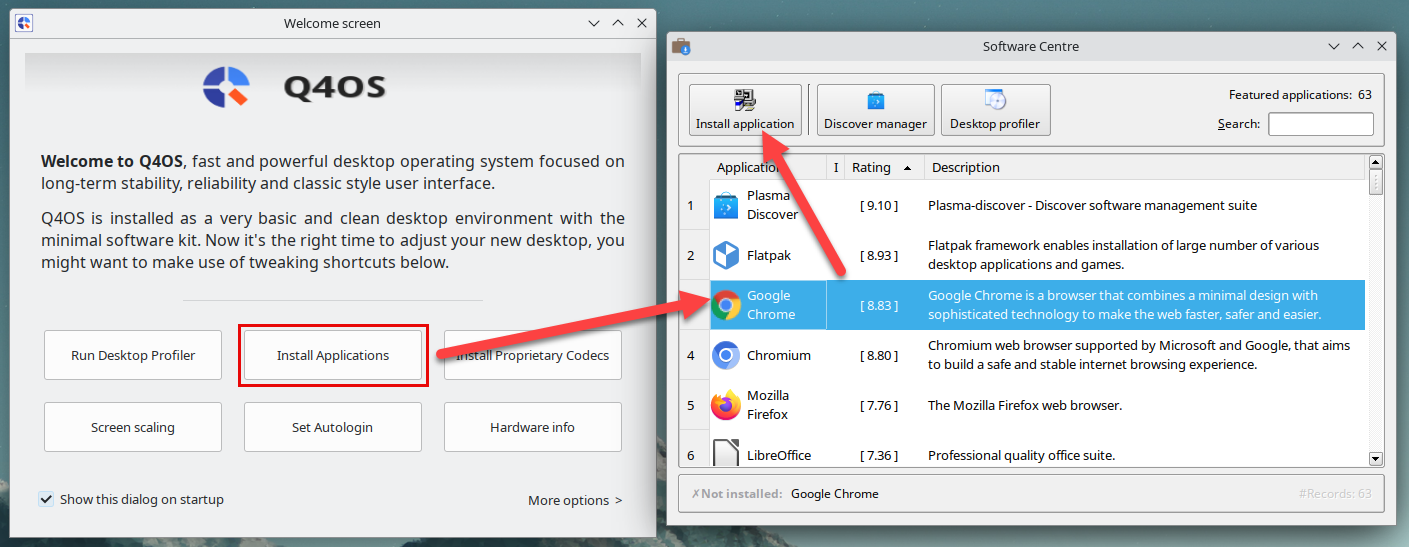Click the LibreOffice app icon
The image size is (1409, 547).
tap(726, 453)
